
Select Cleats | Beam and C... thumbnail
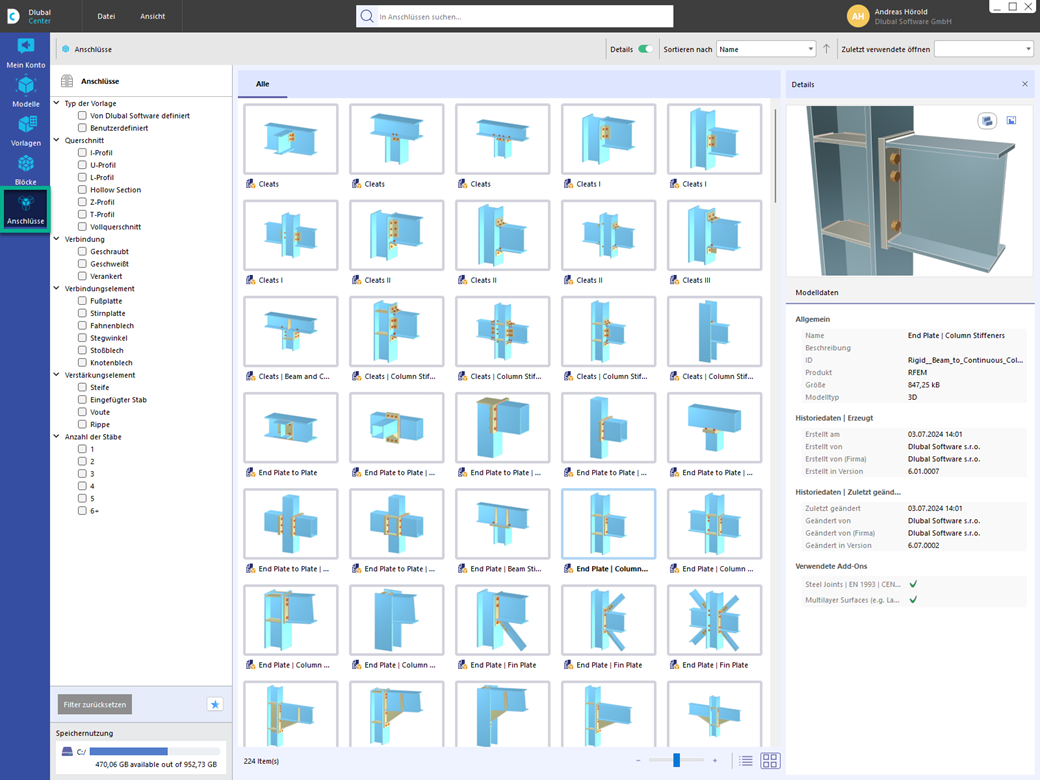(291, 332)
